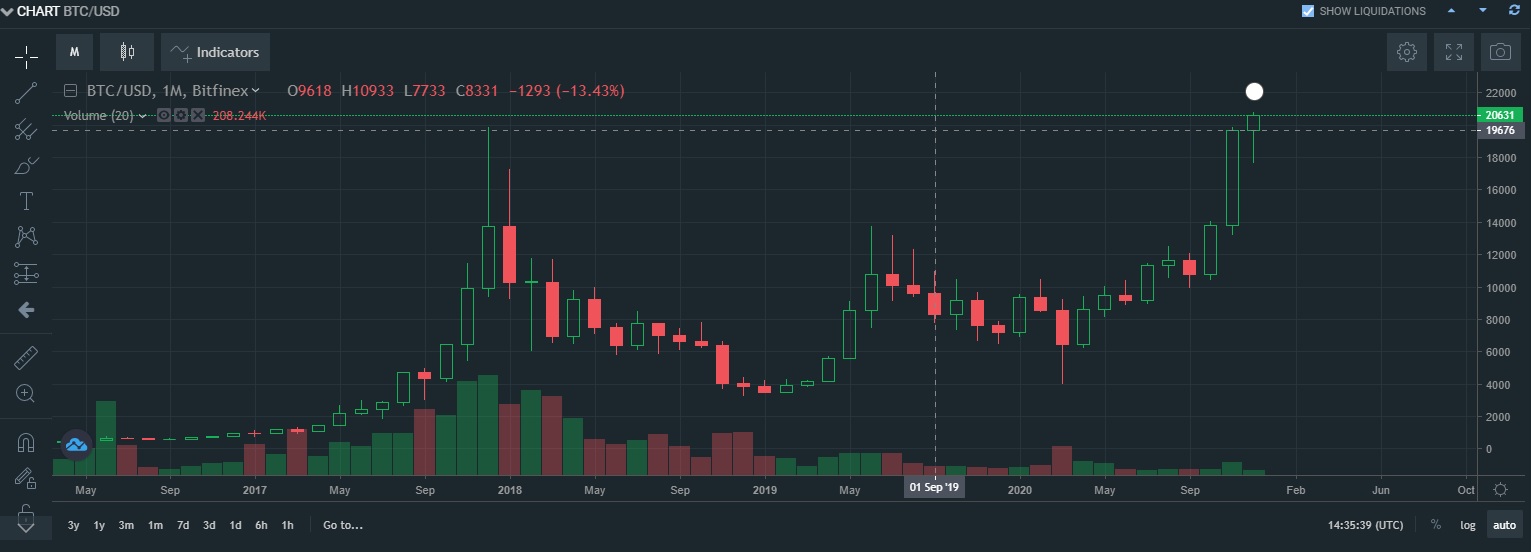
Task: Set range to 1h
Action: [x=288, y=525]
